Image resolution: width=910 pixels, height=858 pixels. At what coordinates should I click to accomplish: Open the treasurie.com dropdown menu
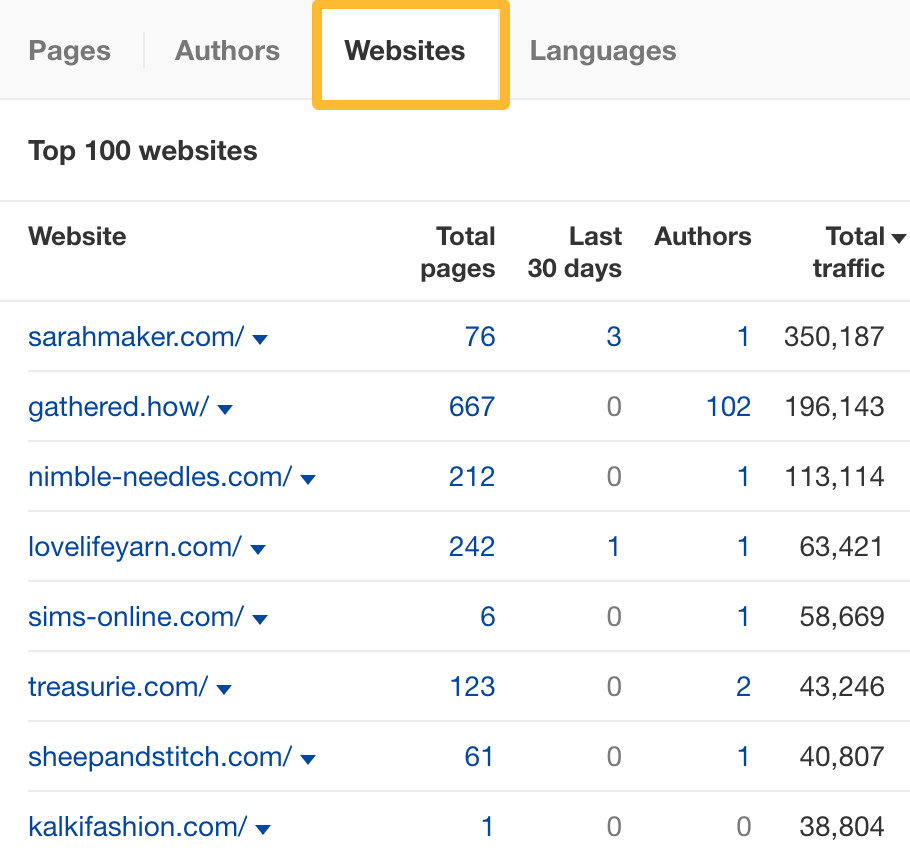(x=224, y=689)
